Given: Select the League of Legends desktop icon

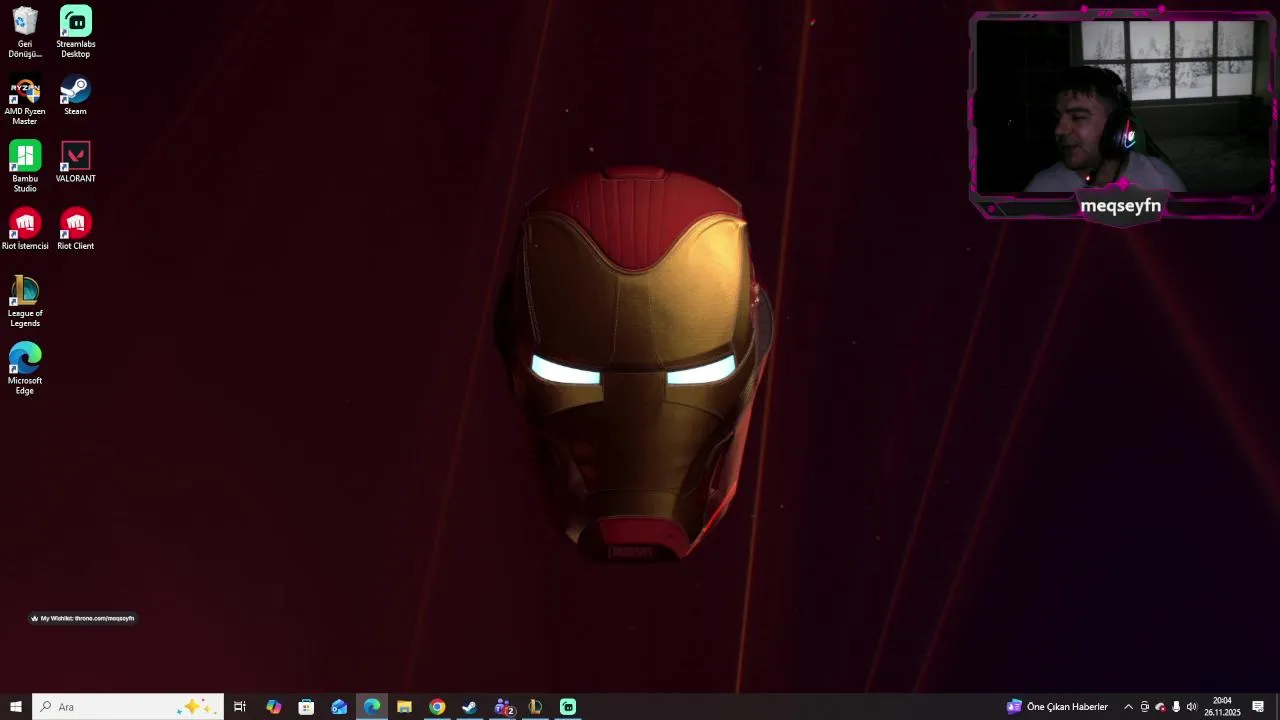Looking at the screenshot, I should (25, 301).
